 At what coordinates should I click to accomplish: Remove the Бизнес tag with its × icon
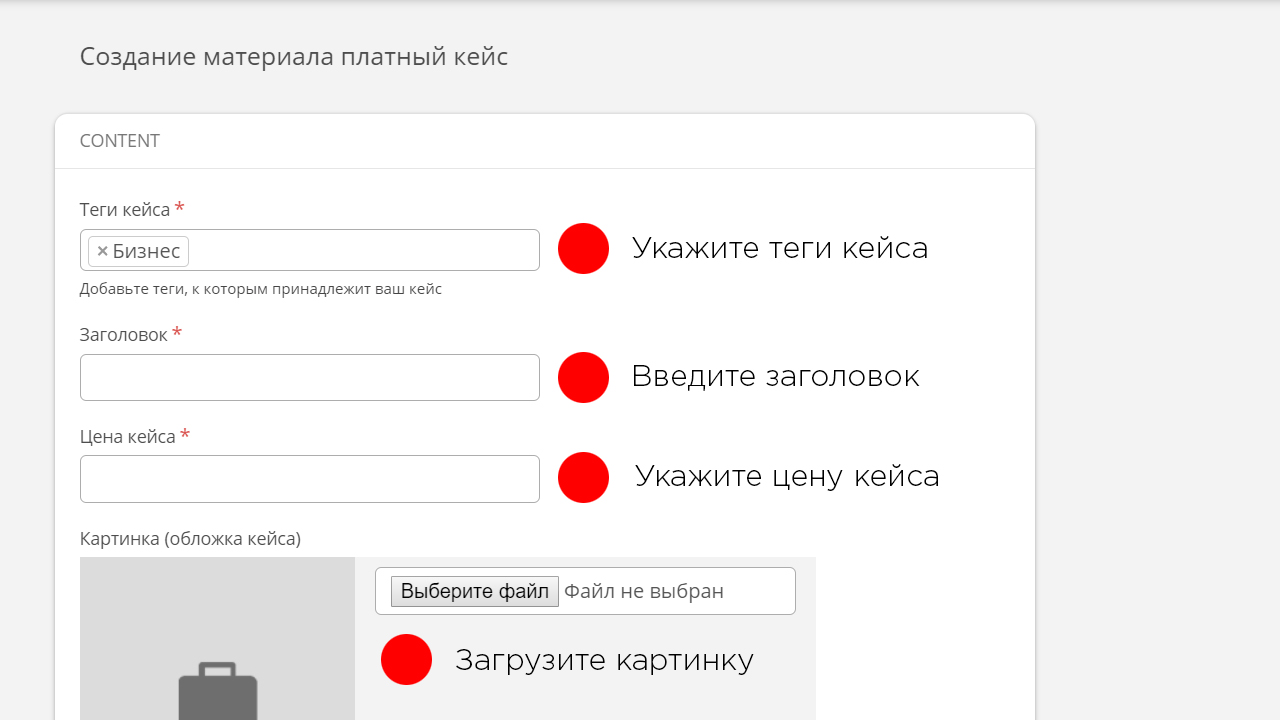tap(102, 252)
